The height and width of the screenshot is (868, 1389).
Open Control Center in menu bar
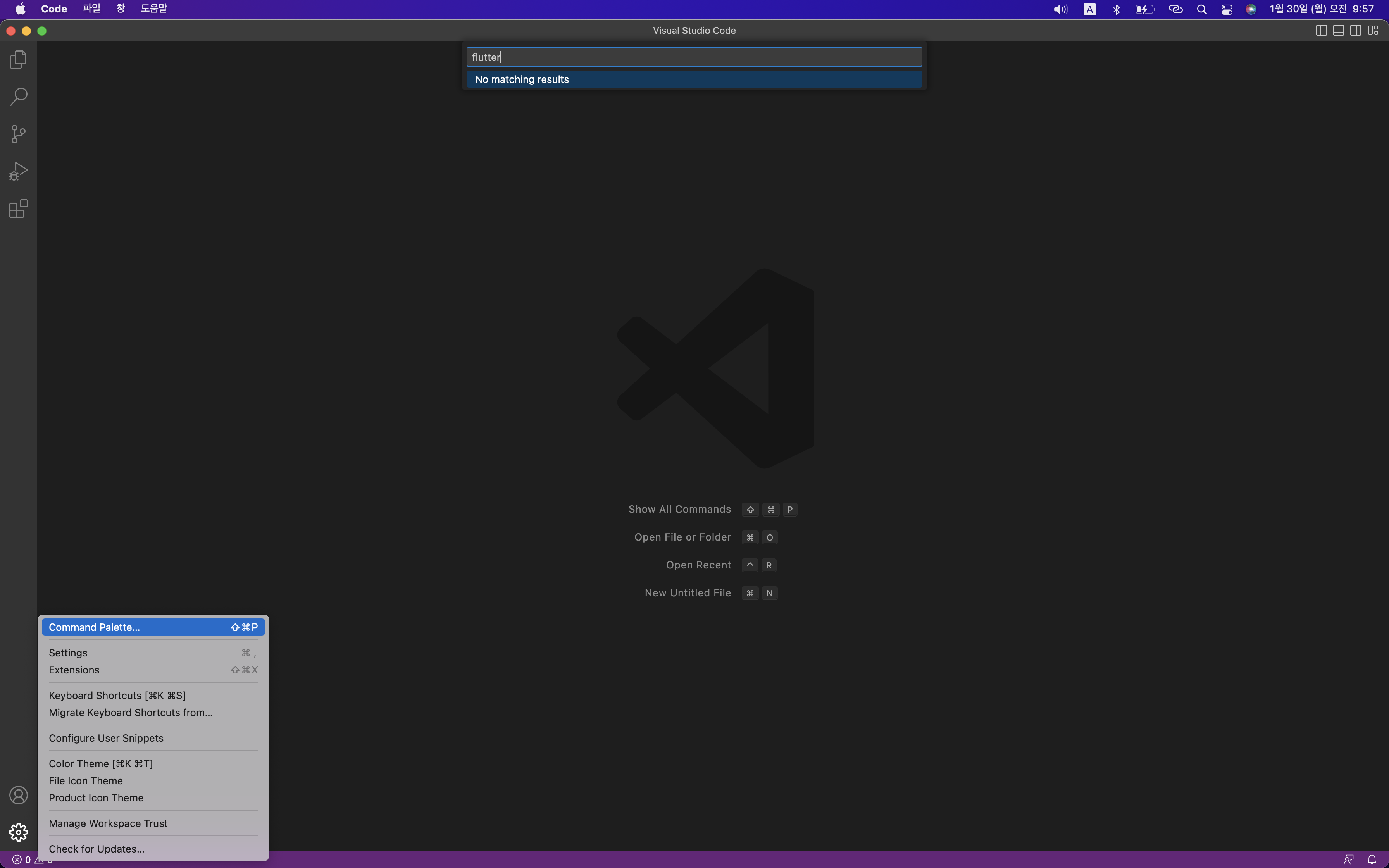pos(1227,9)
